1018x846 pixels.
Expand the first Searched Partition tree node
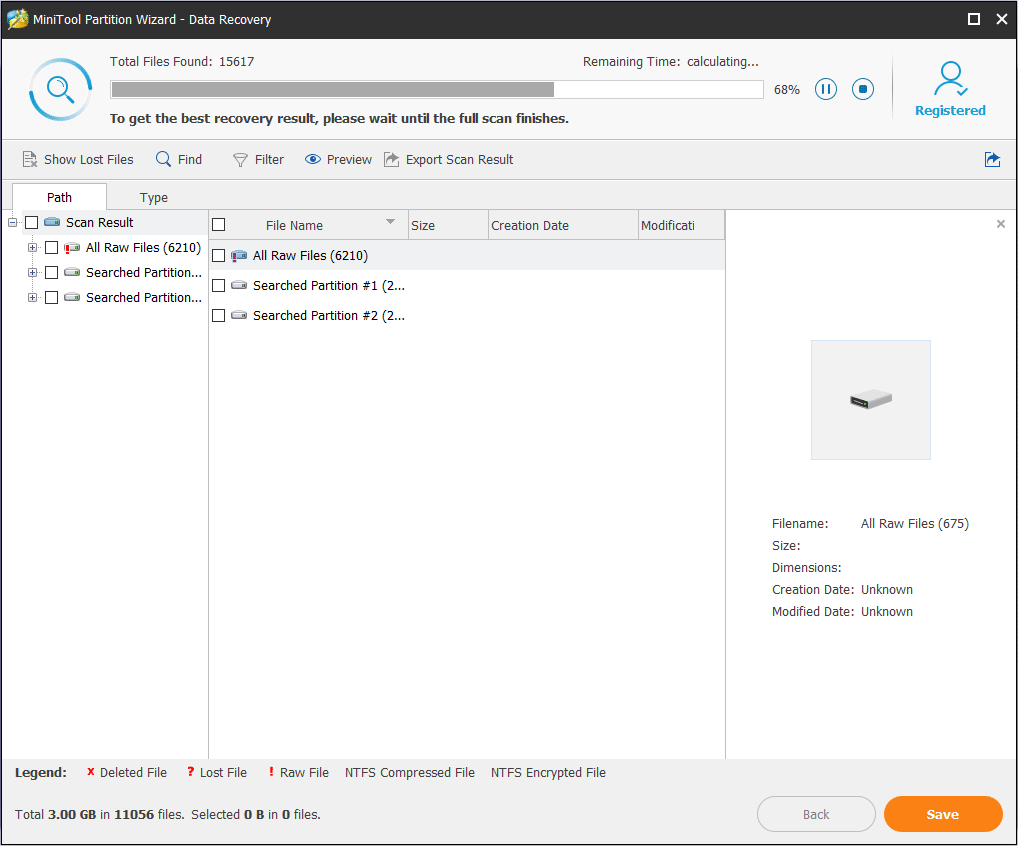click(32, 273)
